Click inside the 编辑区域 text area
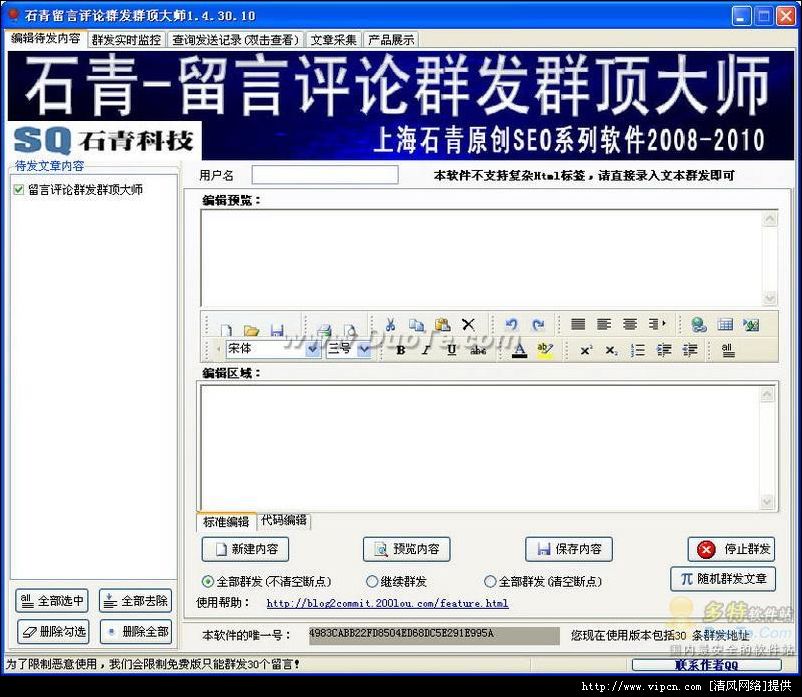Image resolution: width=802 pixels, height=697 pixels. (481, 447)
